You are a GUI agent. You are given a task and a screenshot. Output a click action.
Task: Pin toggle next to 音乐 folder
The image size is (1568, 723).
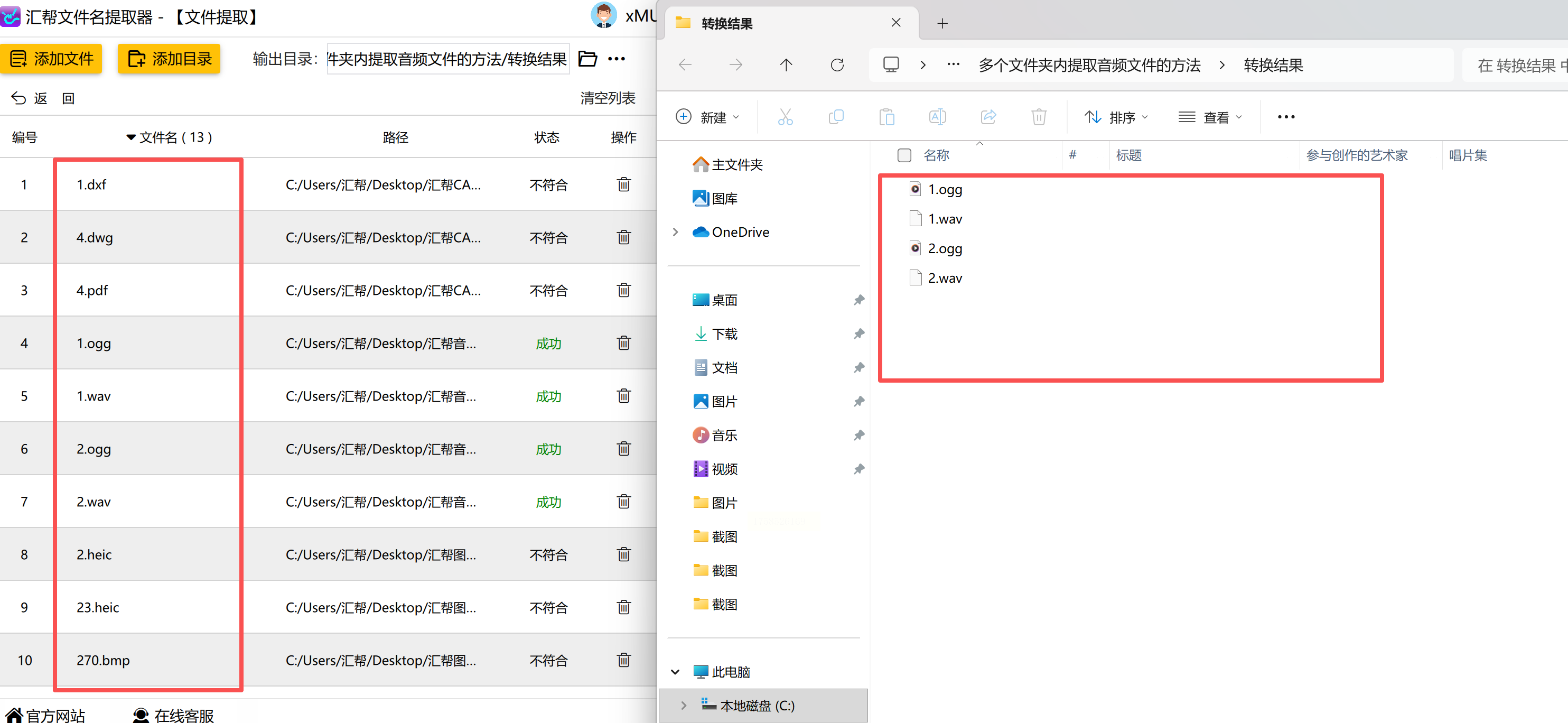tap(858, 435)
